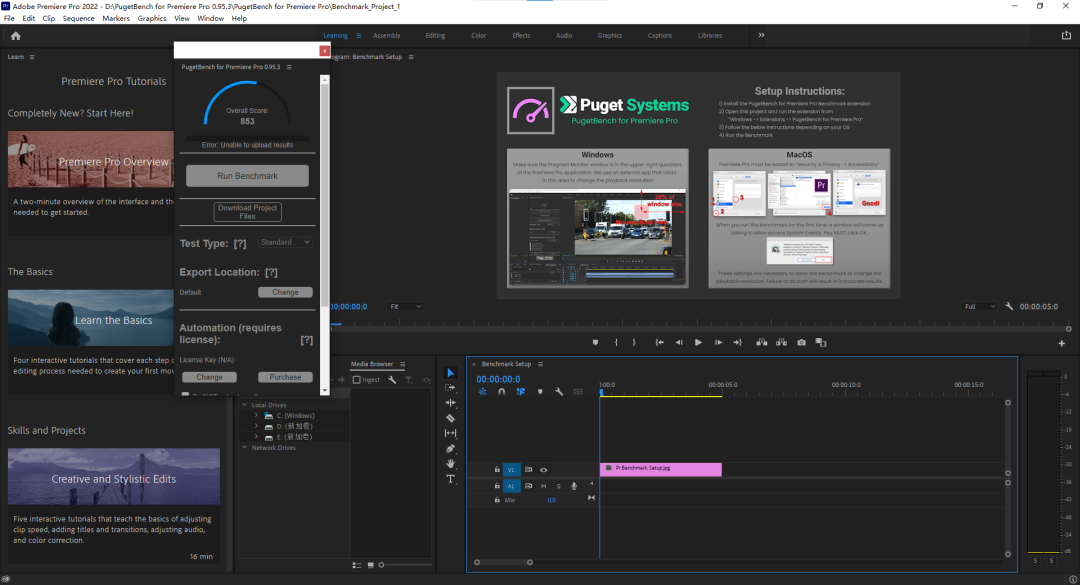1080x585 pixels.
Task: Select the Hand tool
Action: pyautogui.click(x=450, y=464)
